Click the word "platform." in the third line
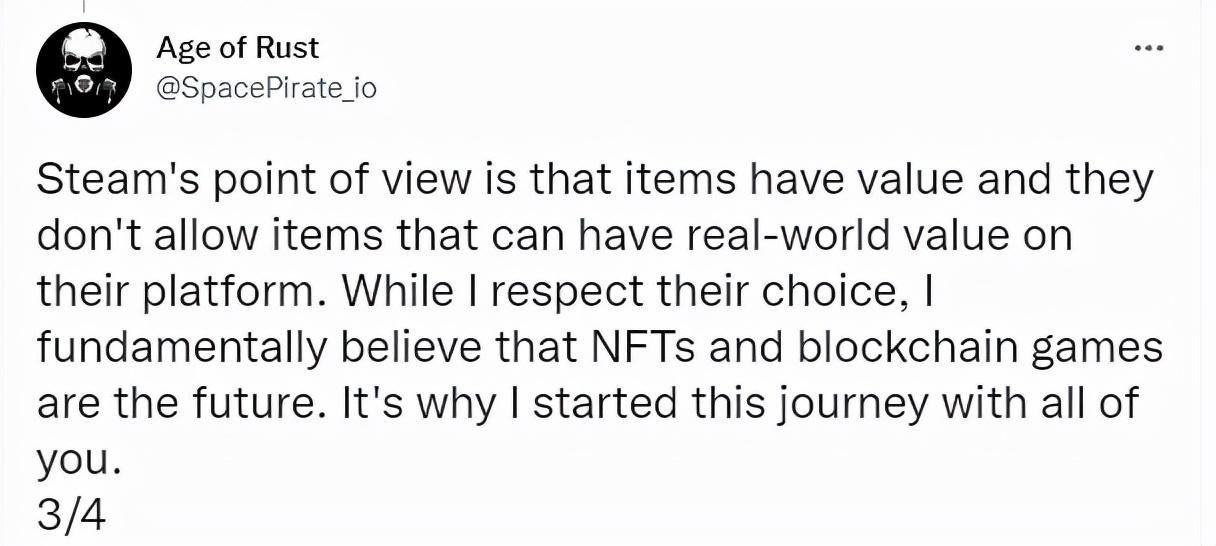Image resolution: width=1216 pixels, height=546 pixels. click(x=233, y=292)
